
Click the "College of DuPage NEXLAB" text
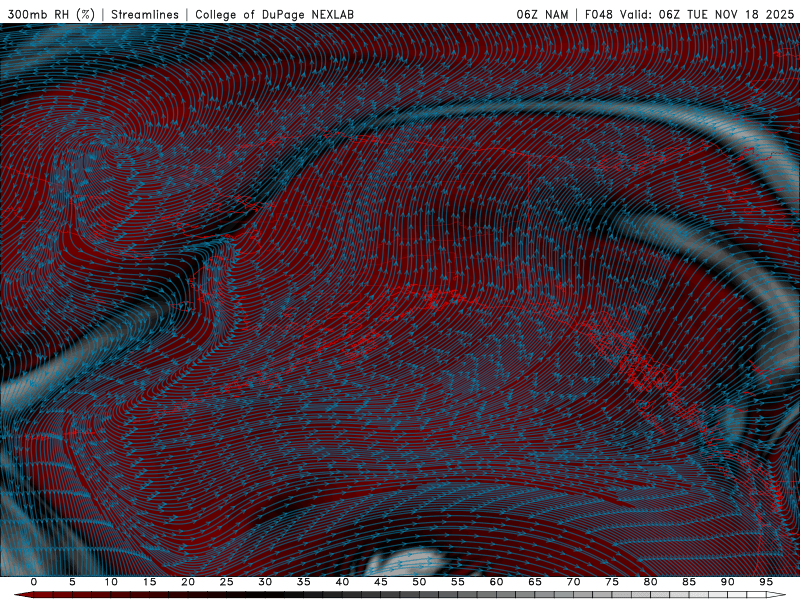[x=274, y=15]
